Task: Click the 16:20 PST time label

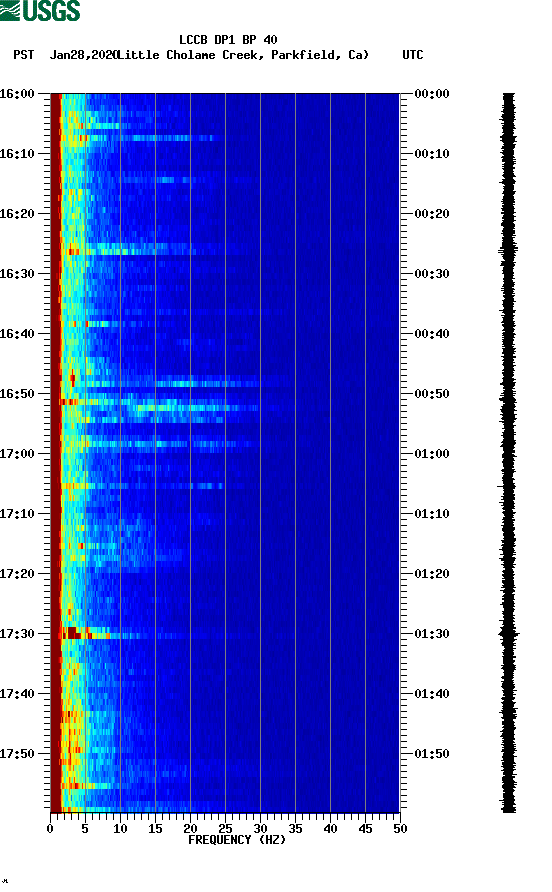Action: [17, 213]
